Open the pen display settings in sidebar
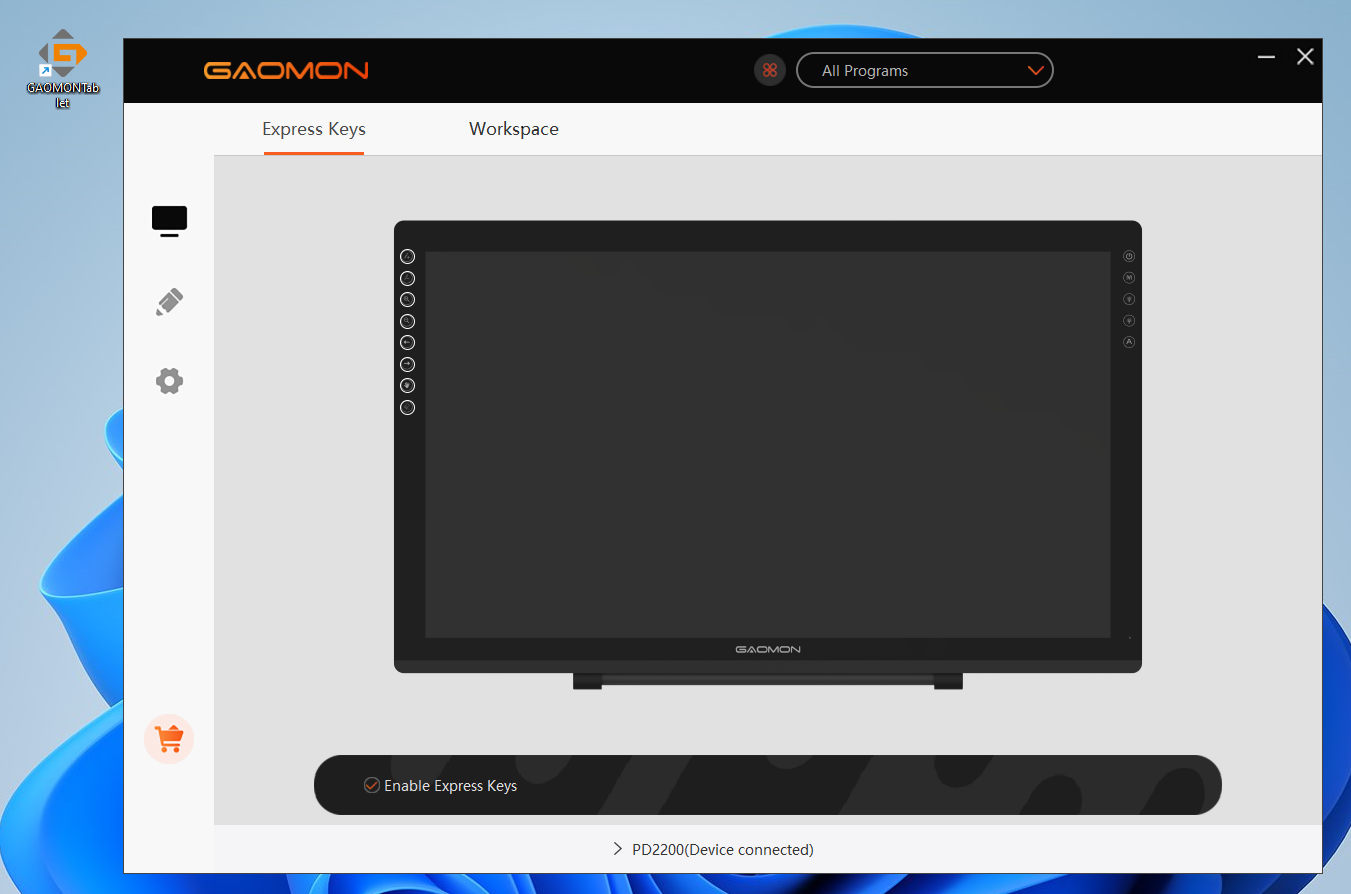This screenshot has height=894, width=1351. click(169, 220)
